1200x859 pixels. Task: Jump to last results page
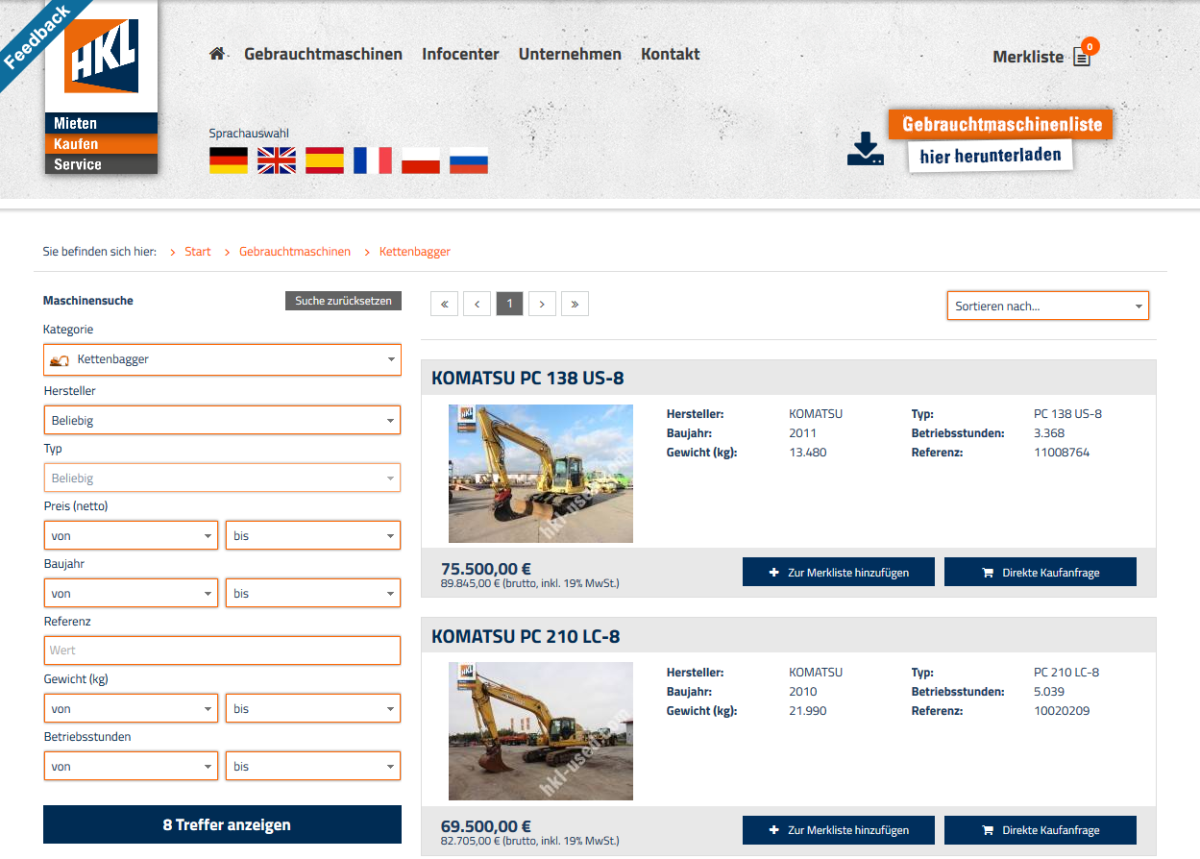click(x=575, y=304)
